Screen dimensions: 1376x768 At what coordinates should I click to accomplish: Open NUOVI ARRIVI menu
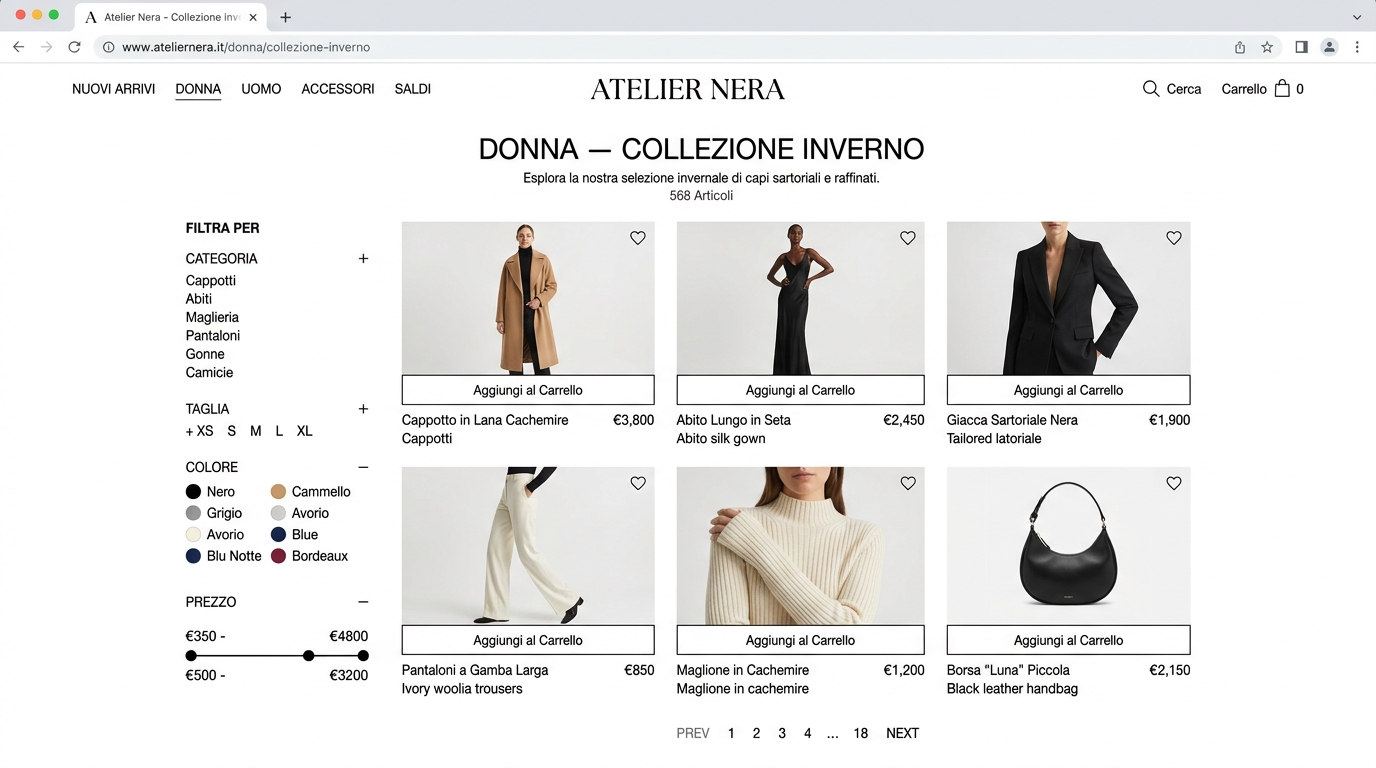point(114,89)
